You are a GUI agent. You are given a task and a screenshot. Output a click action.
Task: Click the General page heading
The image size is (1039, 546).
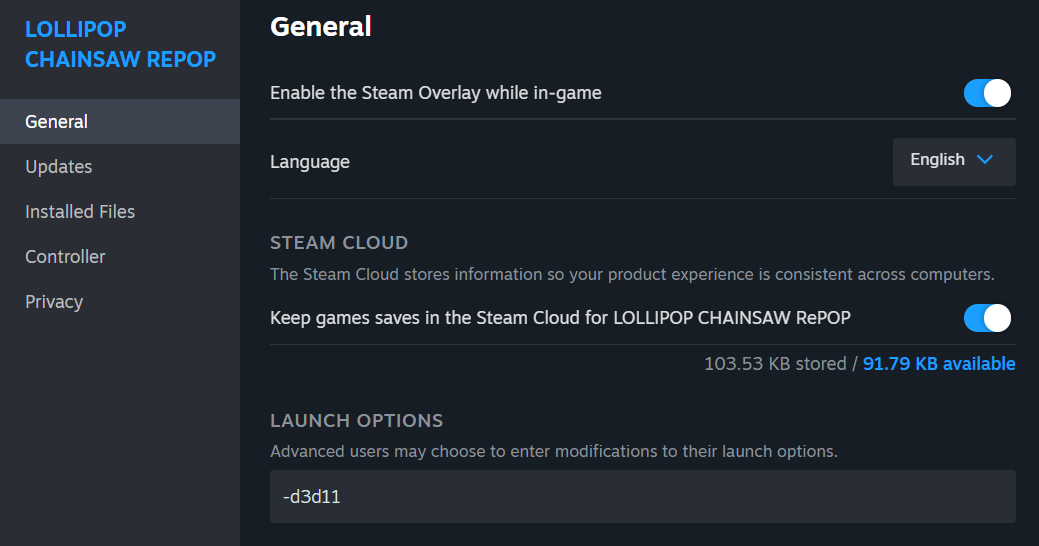click(x=321, y=27)
